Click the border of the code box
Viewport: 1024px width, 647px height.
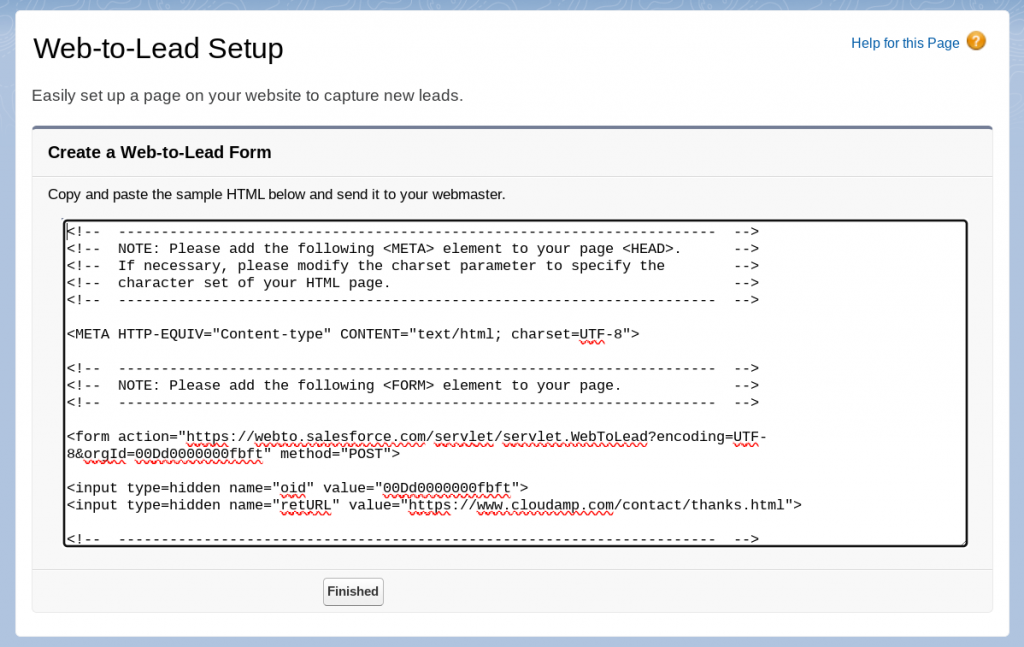(514, 220)
